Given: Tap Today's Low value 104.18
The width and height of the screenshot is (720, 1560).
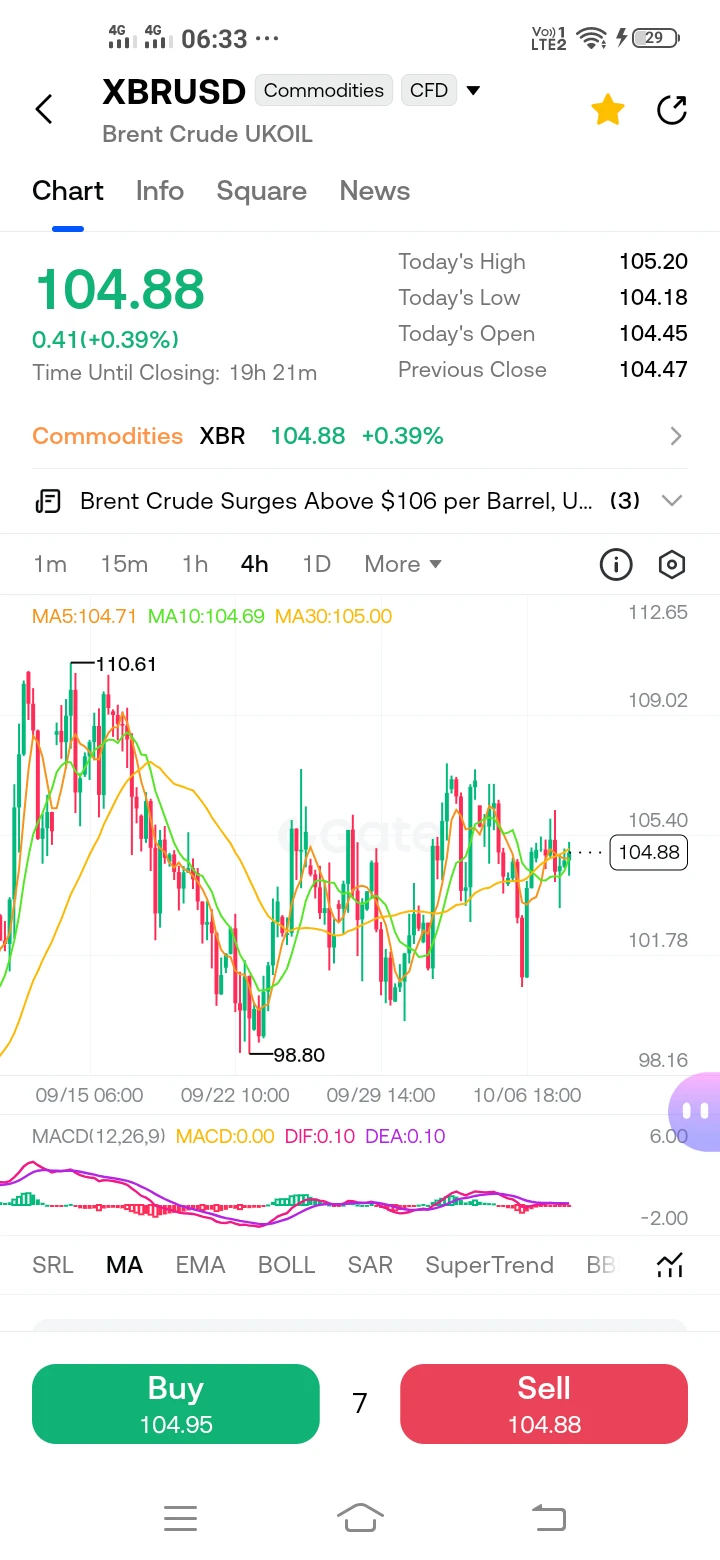Looking at the screenshot, I should point(653,298).
